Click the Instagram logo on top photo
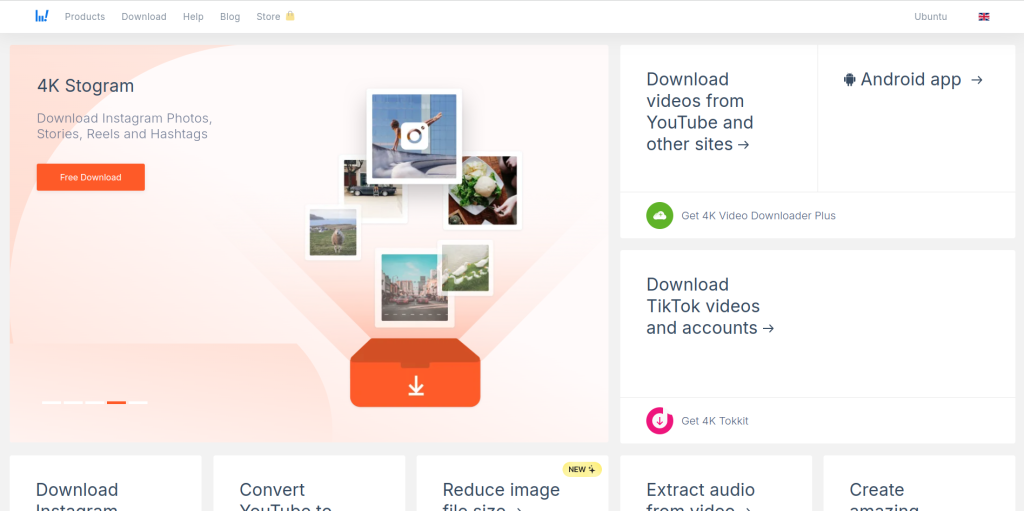 pos(415,136)
